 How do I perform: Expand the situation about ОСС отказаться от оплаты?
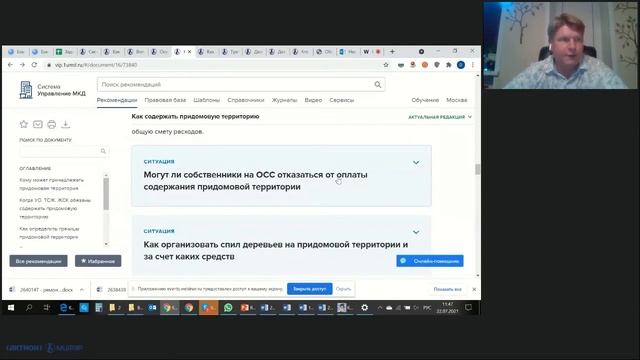click(416, 162)
